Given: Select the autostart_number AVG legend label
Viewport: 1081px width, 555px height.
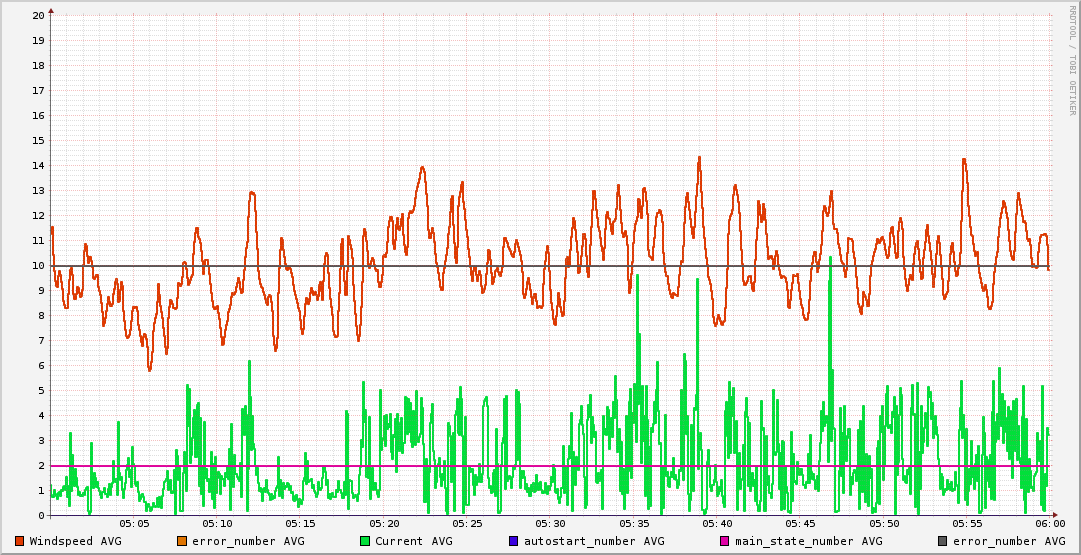Looking at the screenshot, I should point(594,541).
